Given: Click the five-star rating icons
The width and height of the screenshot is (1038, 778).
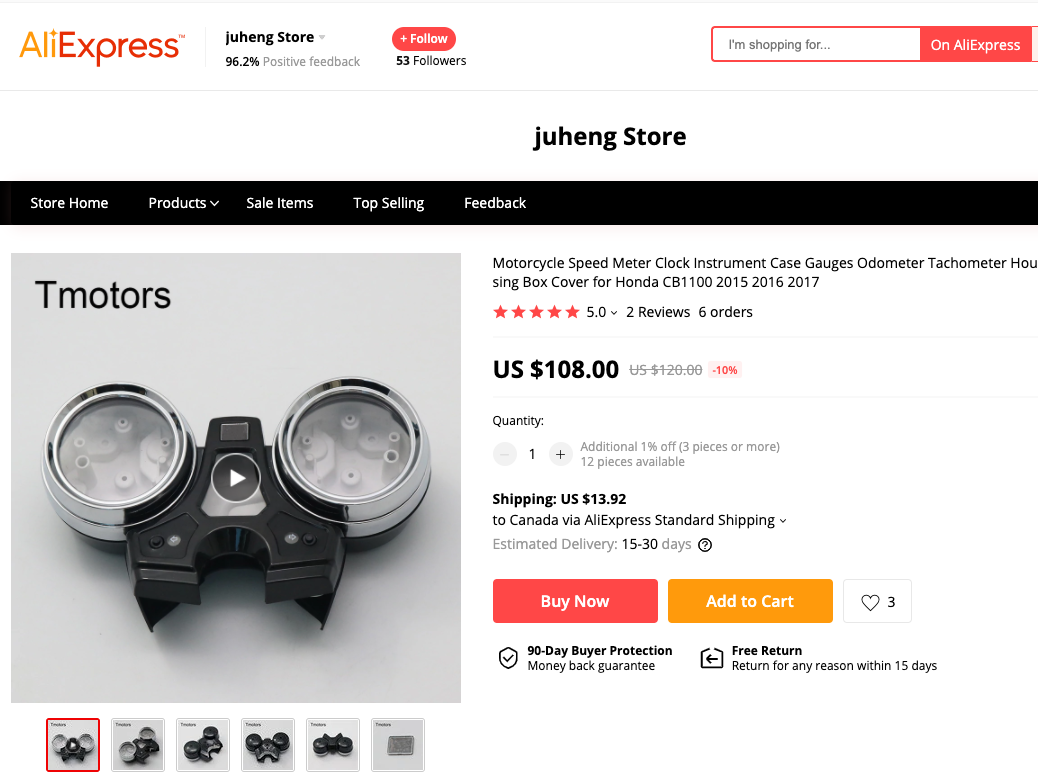Looking at the screenshot, I should click(x=536, y=312).
